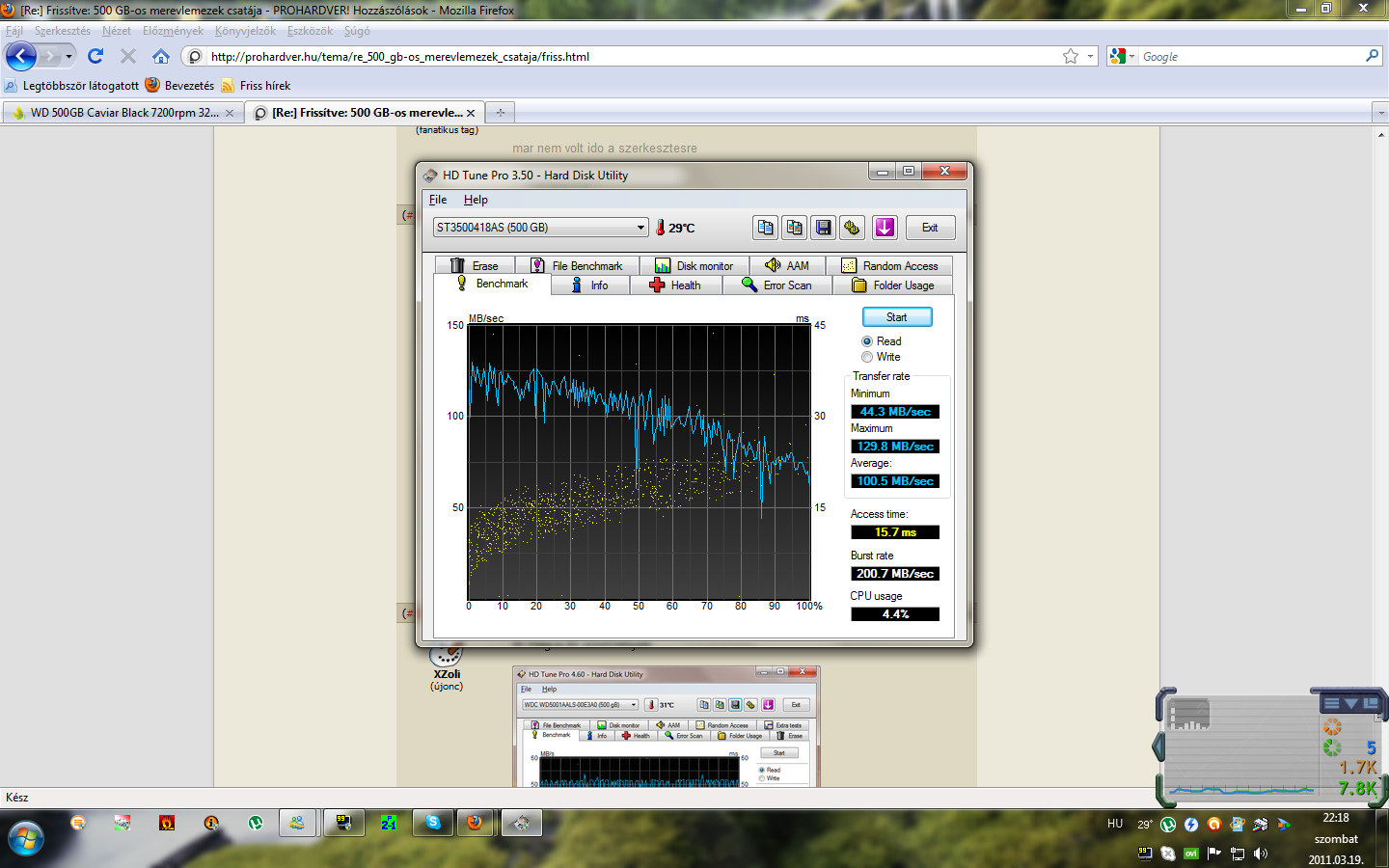This screenshot has width=1389, height=868.
Task: Go back with Firefox back arrow
Action: coord(21,56)
